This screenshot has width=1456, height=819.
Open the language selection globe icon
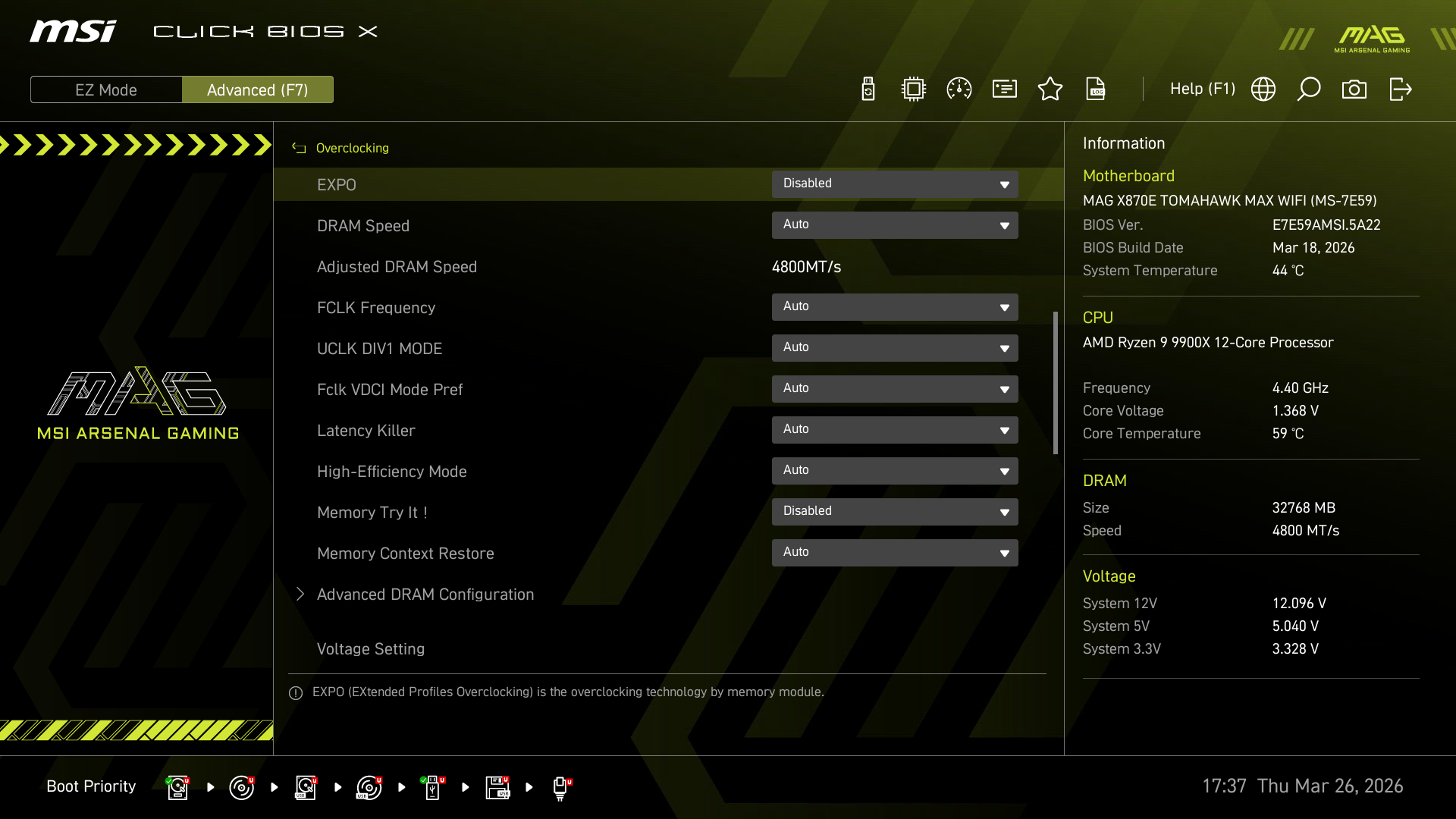[1263, 89]
